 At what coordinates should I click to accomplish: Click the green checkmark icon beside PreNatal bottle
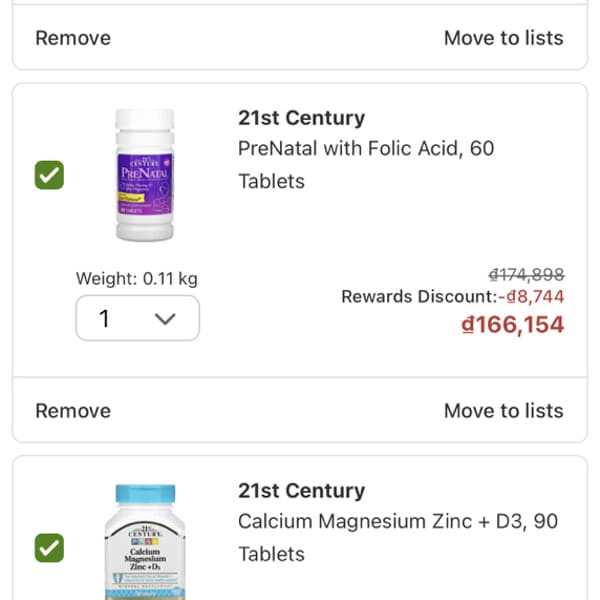49,175
